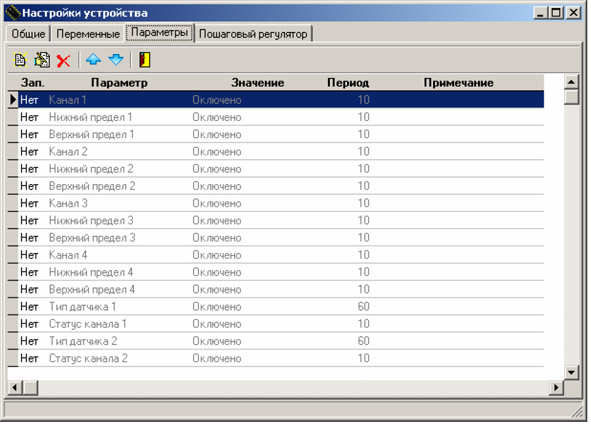Image resolution: width=591 pixels, height=425 pixels.
Task: Select the Параметры tab
Action: (159, 32)
